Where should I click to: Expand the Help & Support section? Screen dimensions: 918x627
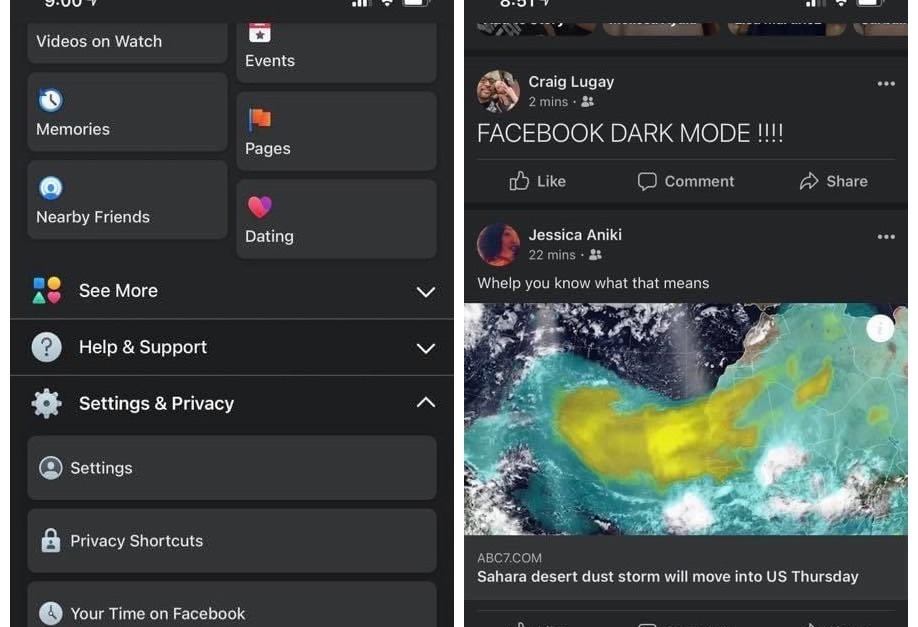(232, 347)
